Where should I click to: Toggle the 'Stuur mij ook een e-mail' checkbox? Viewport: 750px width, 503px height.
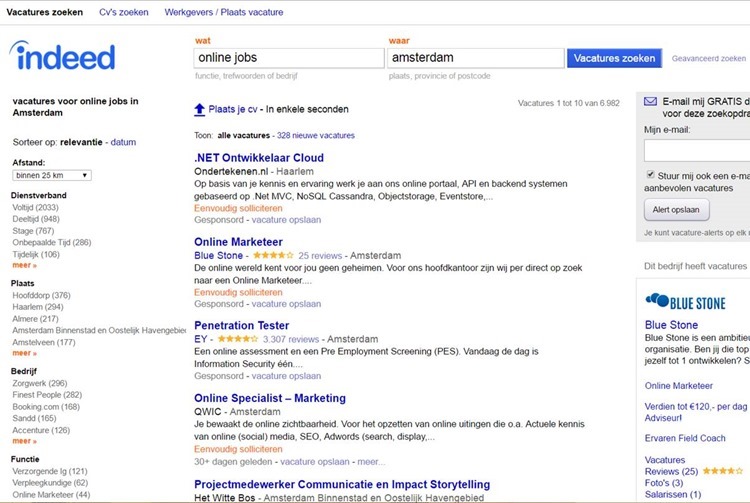pyautogui.click(x=650, y=175)
